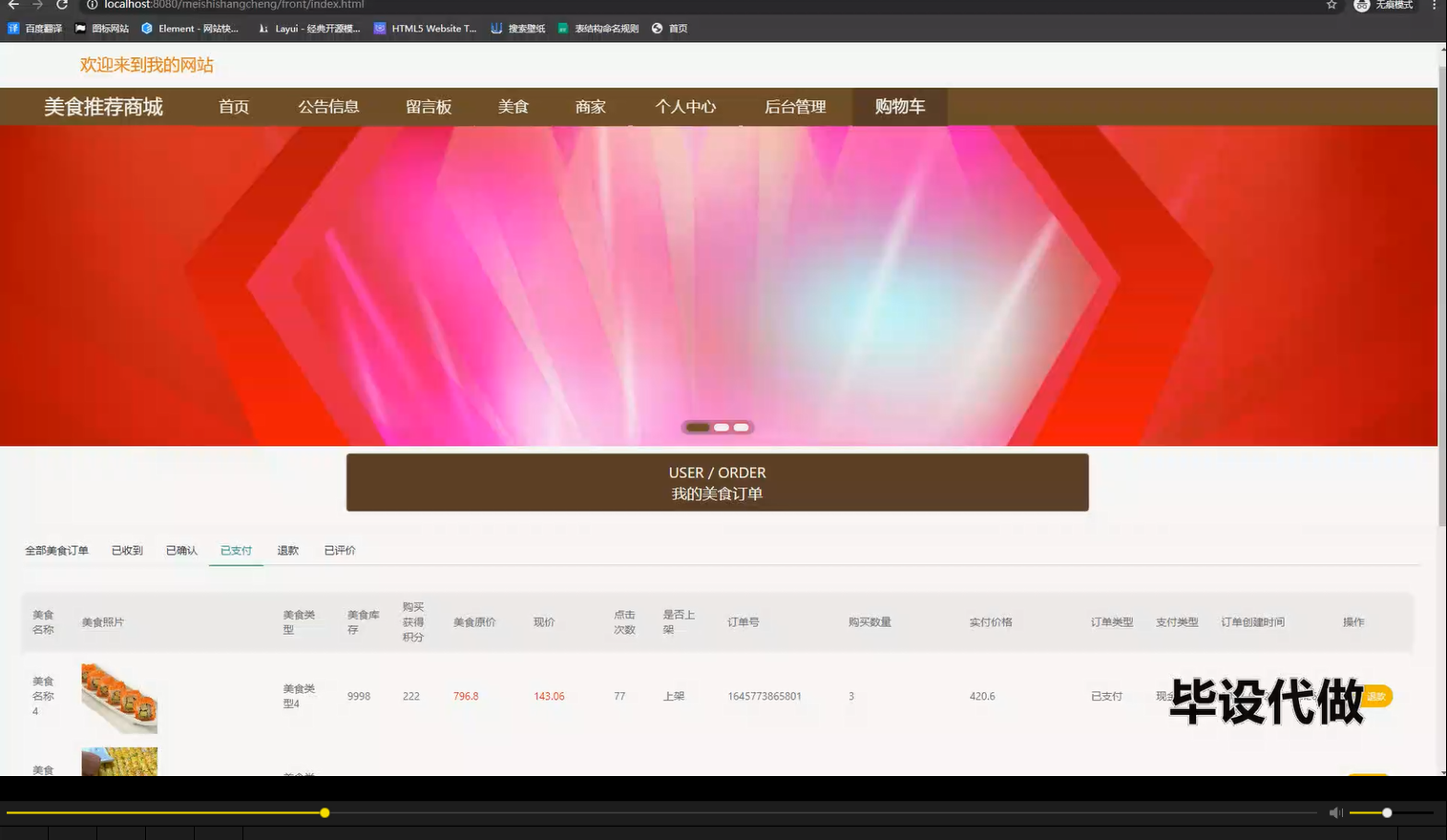Open the 购物车 navigation item

pyautogui.click(x=898, y=106)
